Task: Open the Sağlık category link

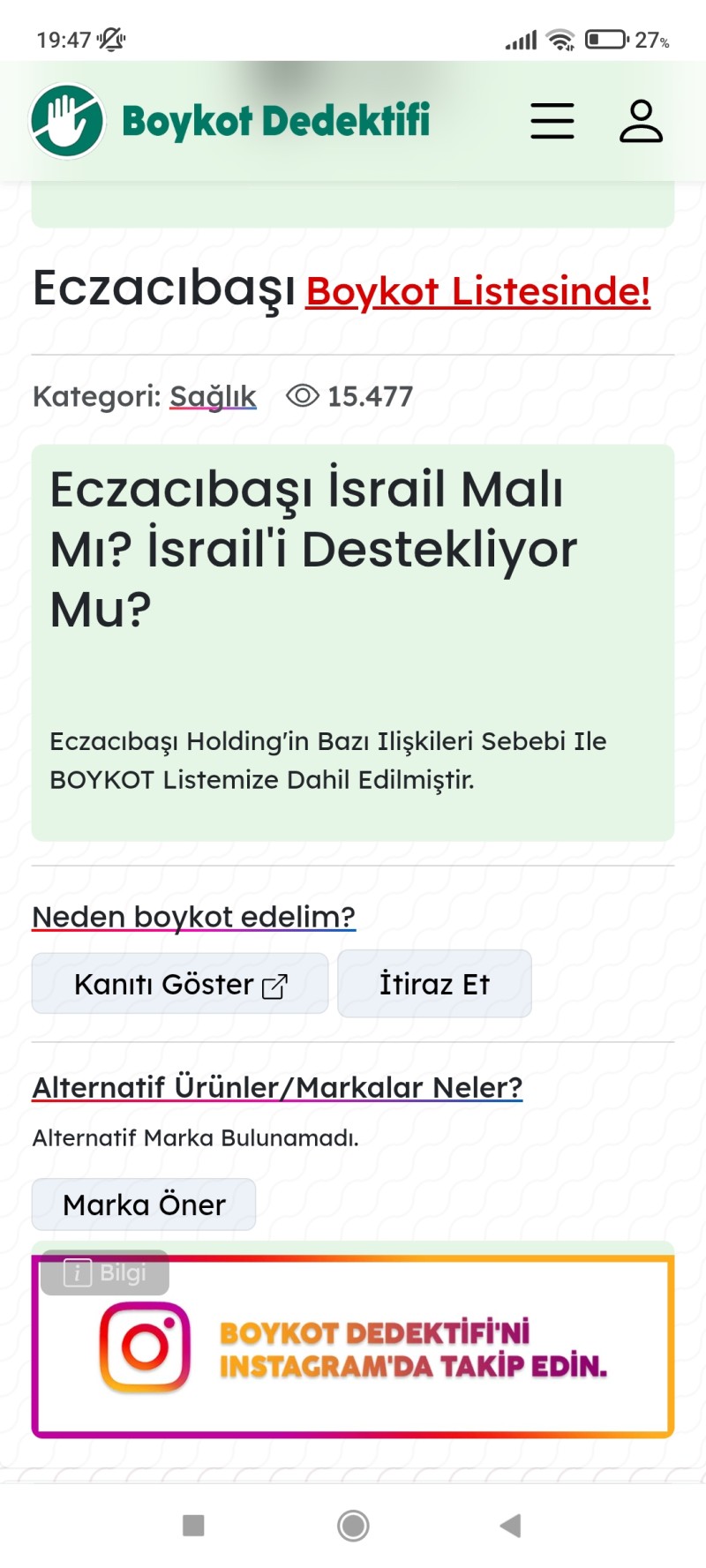Action: pyautogui.click(x=213, y=397)
